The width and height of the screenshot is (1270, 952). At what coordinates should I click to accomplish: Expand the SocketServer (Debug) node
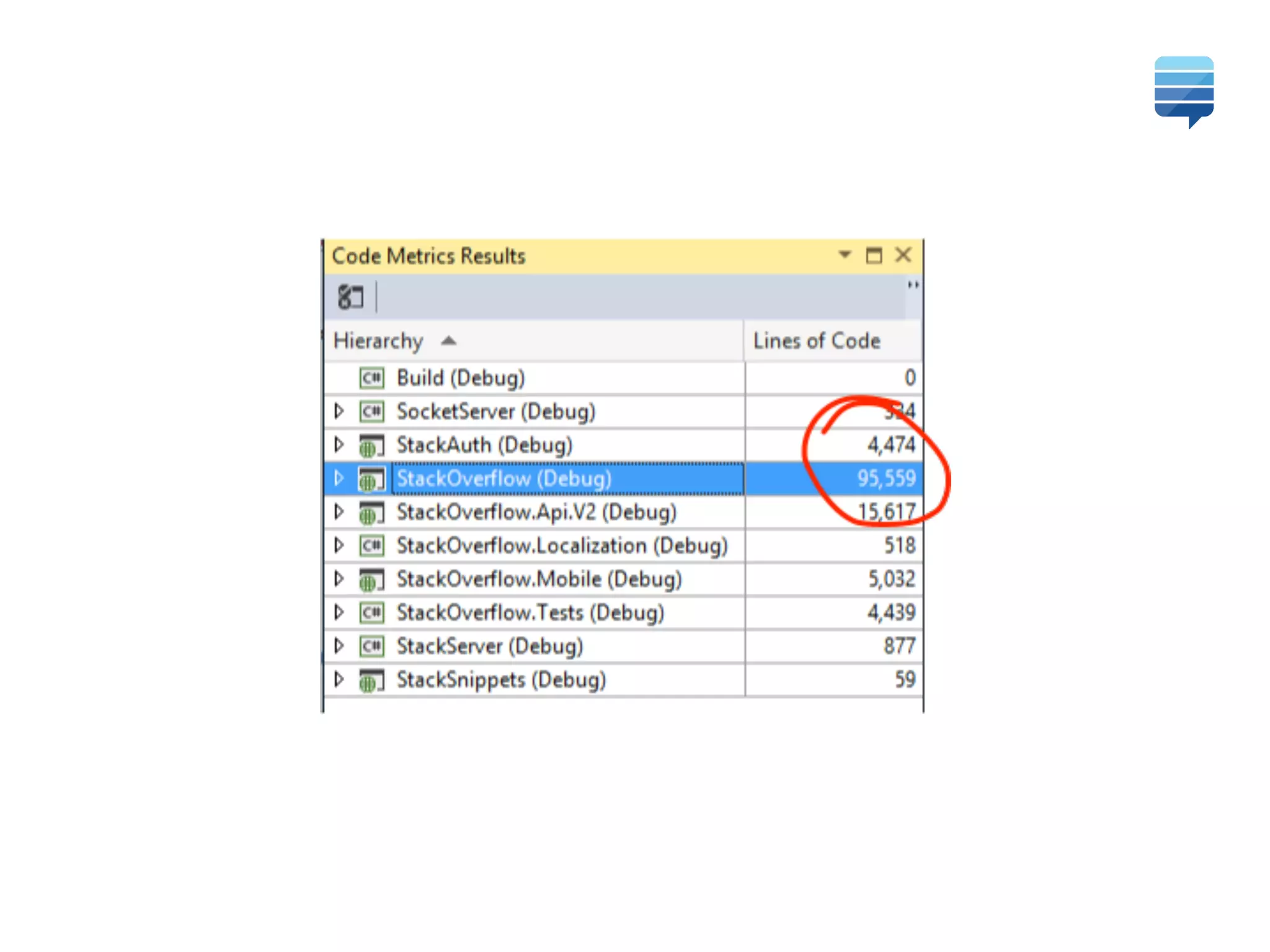[x=339, y=411]
